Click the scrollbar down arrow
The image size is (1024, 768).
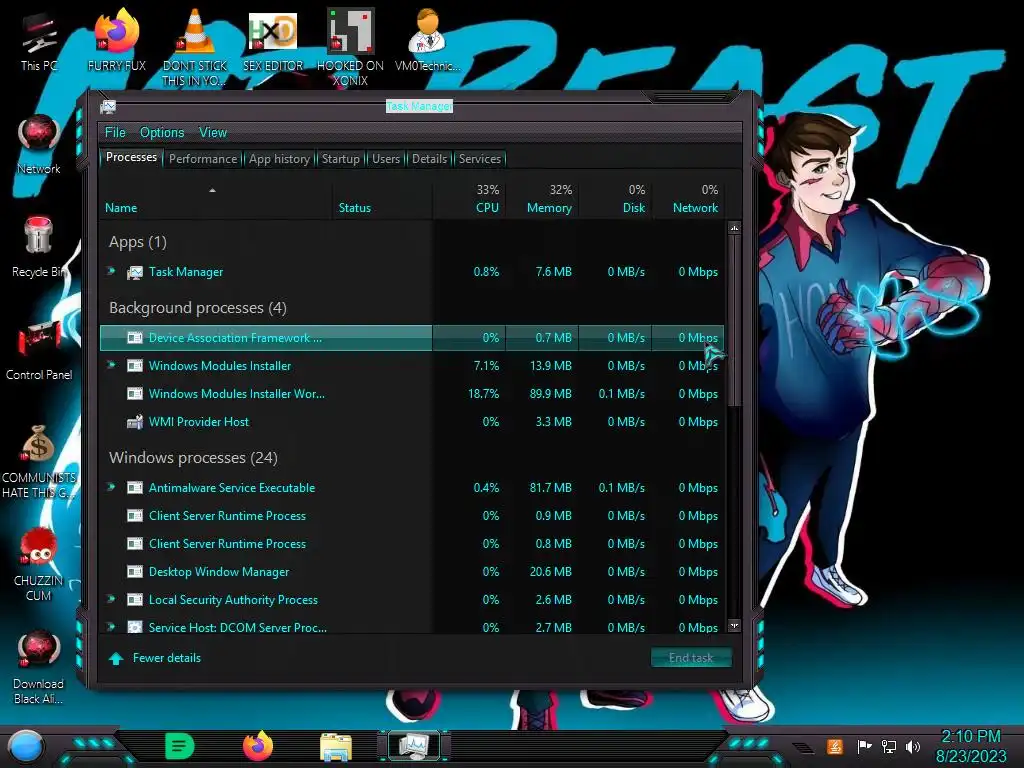point(734,626)
